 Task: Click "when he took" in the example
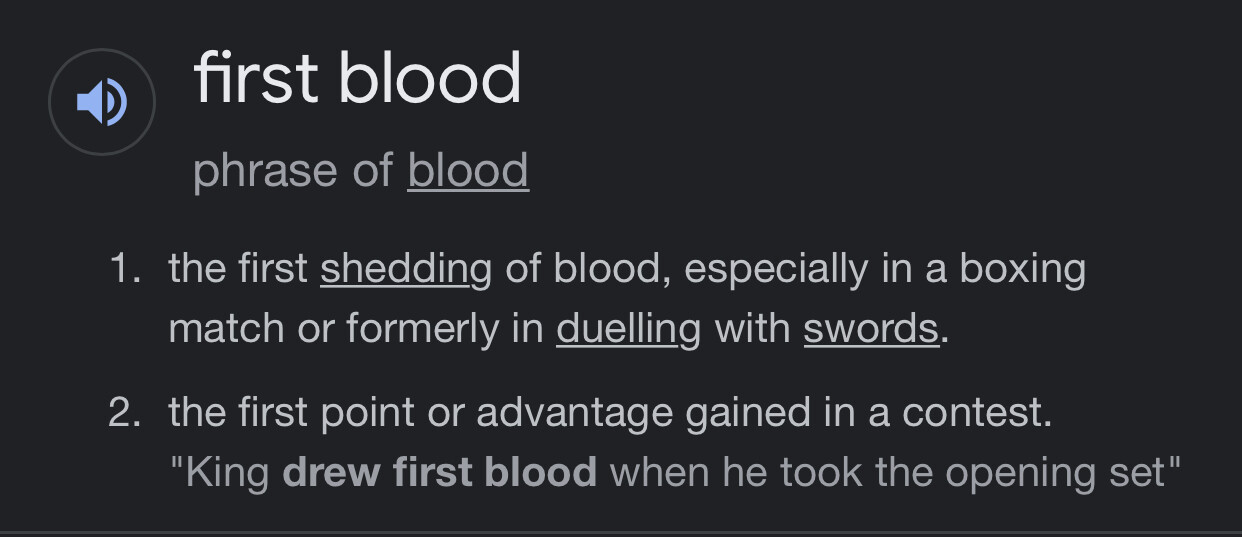(x=722, y=471)
